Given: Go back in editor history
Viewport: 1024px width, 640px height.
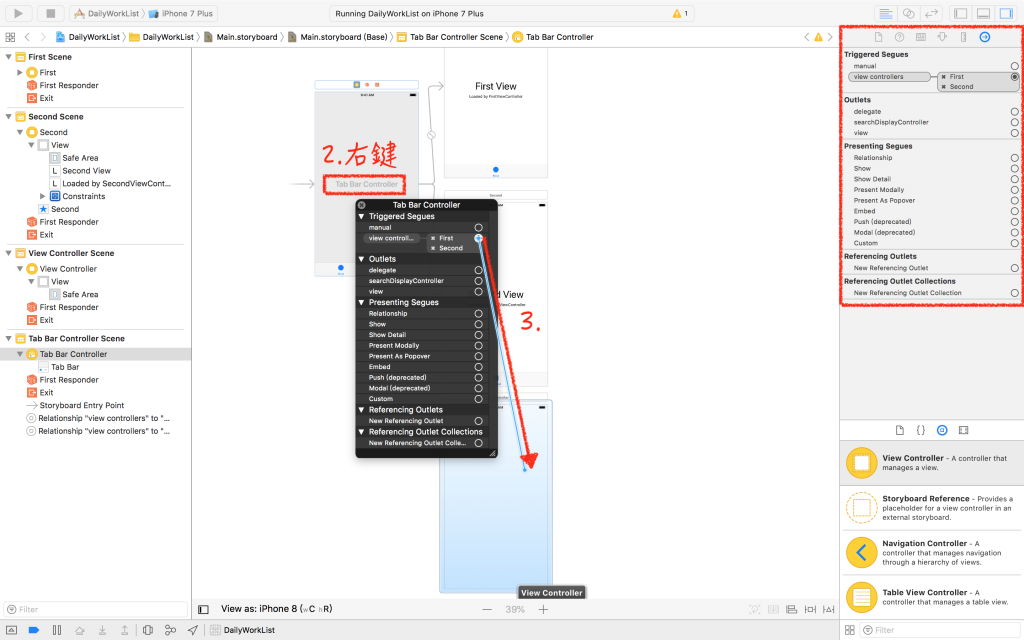Looking at the screenshot, I should pos(27,37).
